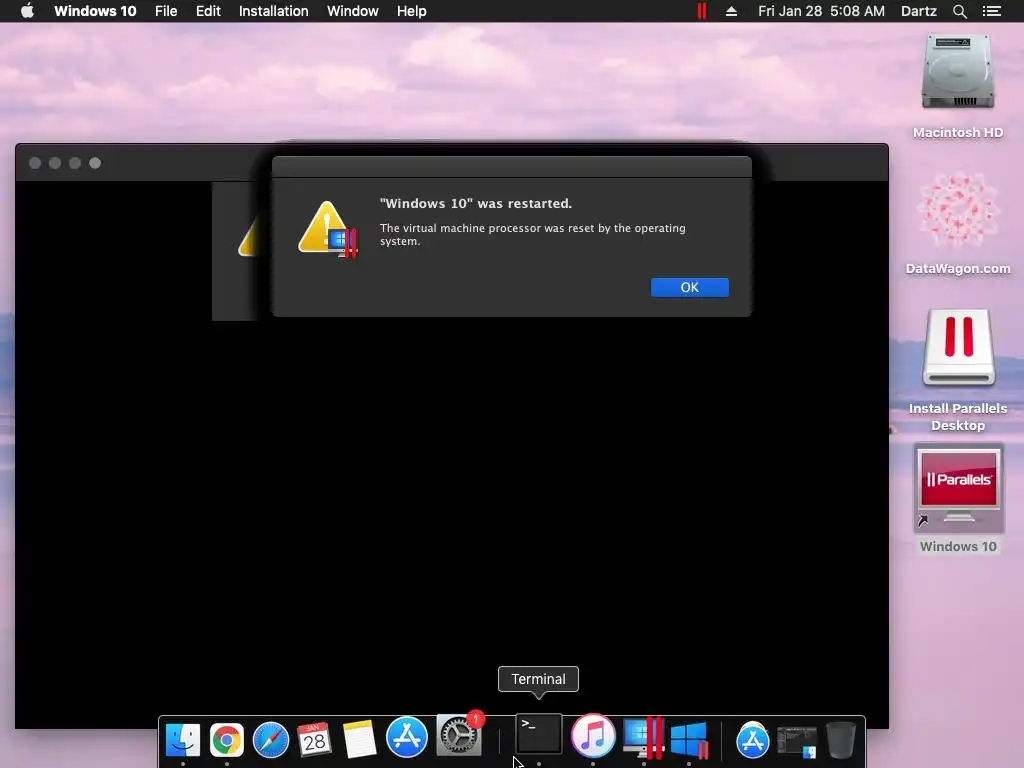Launch Safari from the Dock
This screenshot has height=768, width=1024.
(x=270, y=739)
